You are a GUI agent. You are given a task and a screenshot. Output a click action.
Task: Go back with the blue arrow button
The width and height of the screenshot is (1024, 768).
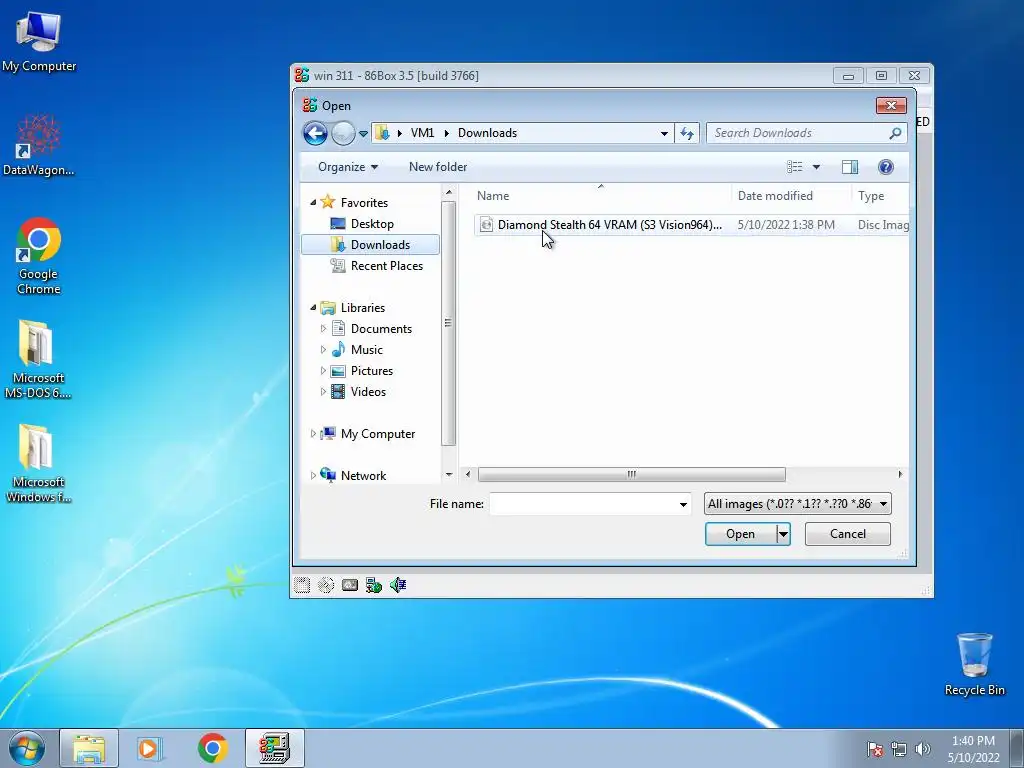(315, 133)
